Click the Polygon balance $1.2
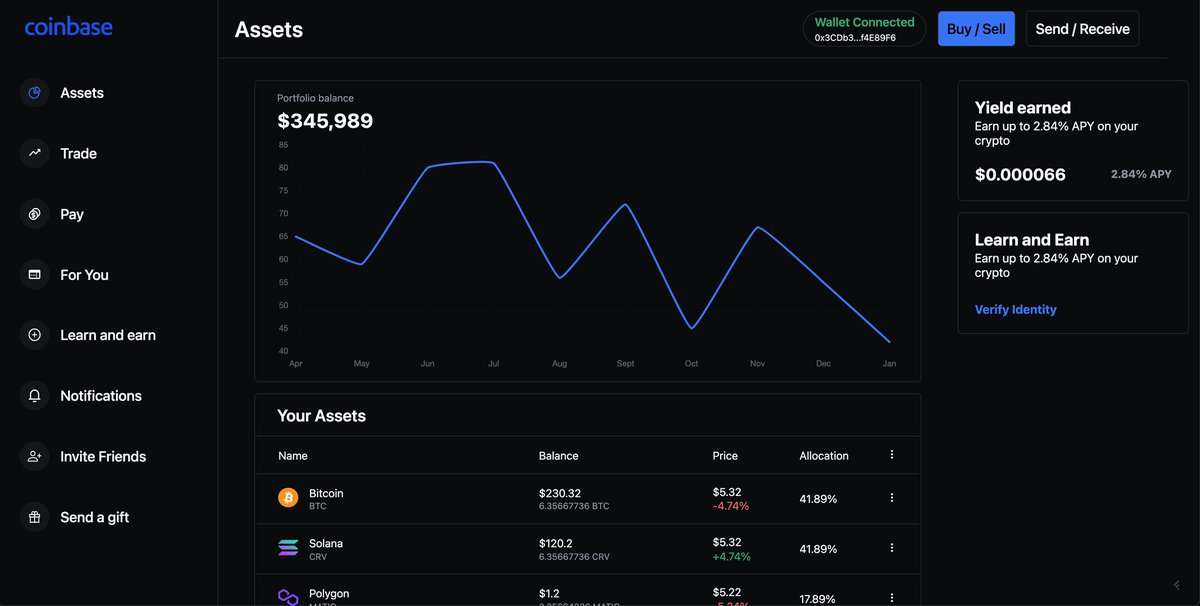1200x606 pixels. pos(551,593)
